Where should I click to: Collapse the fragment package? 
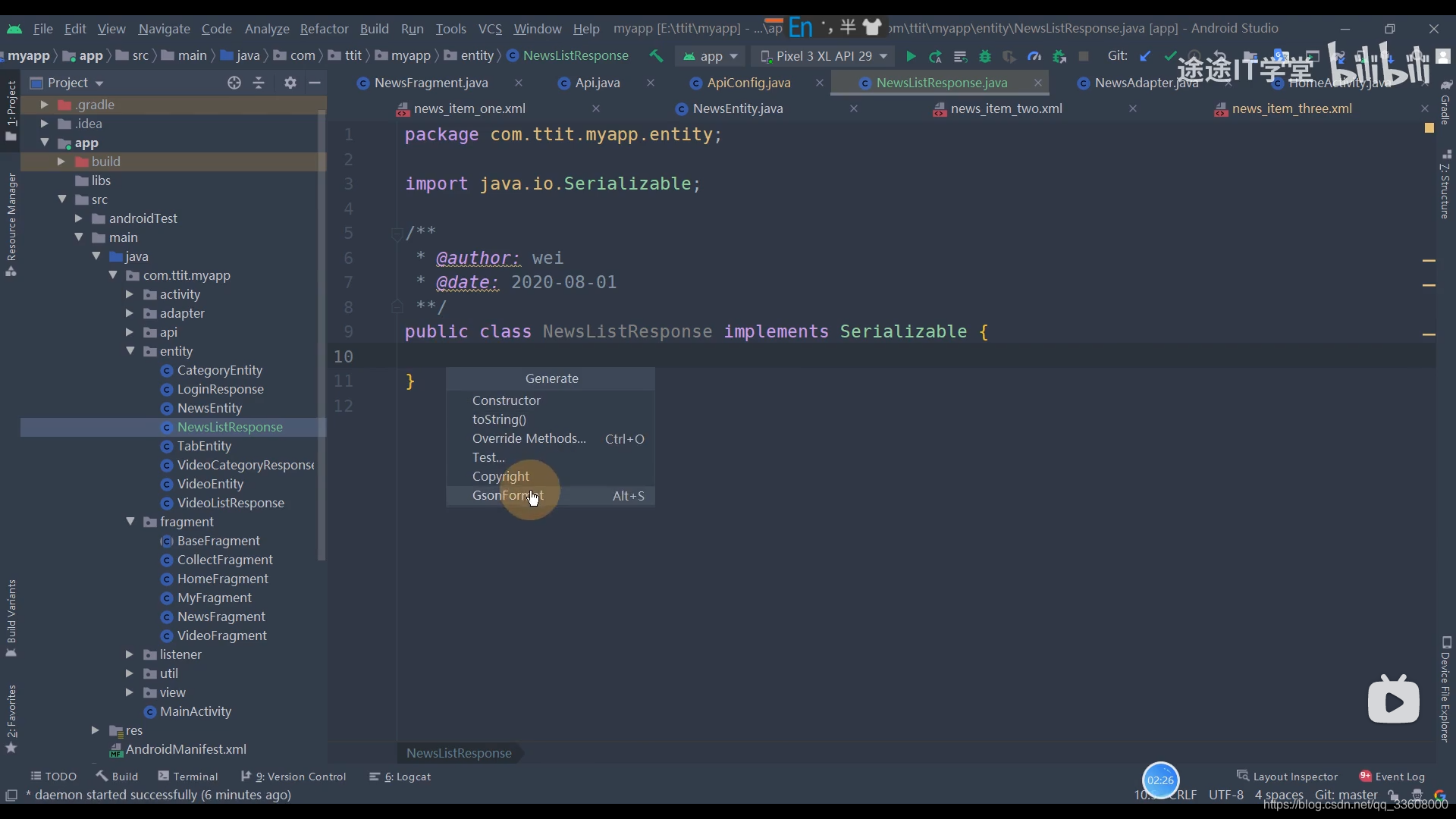[130, 522]
